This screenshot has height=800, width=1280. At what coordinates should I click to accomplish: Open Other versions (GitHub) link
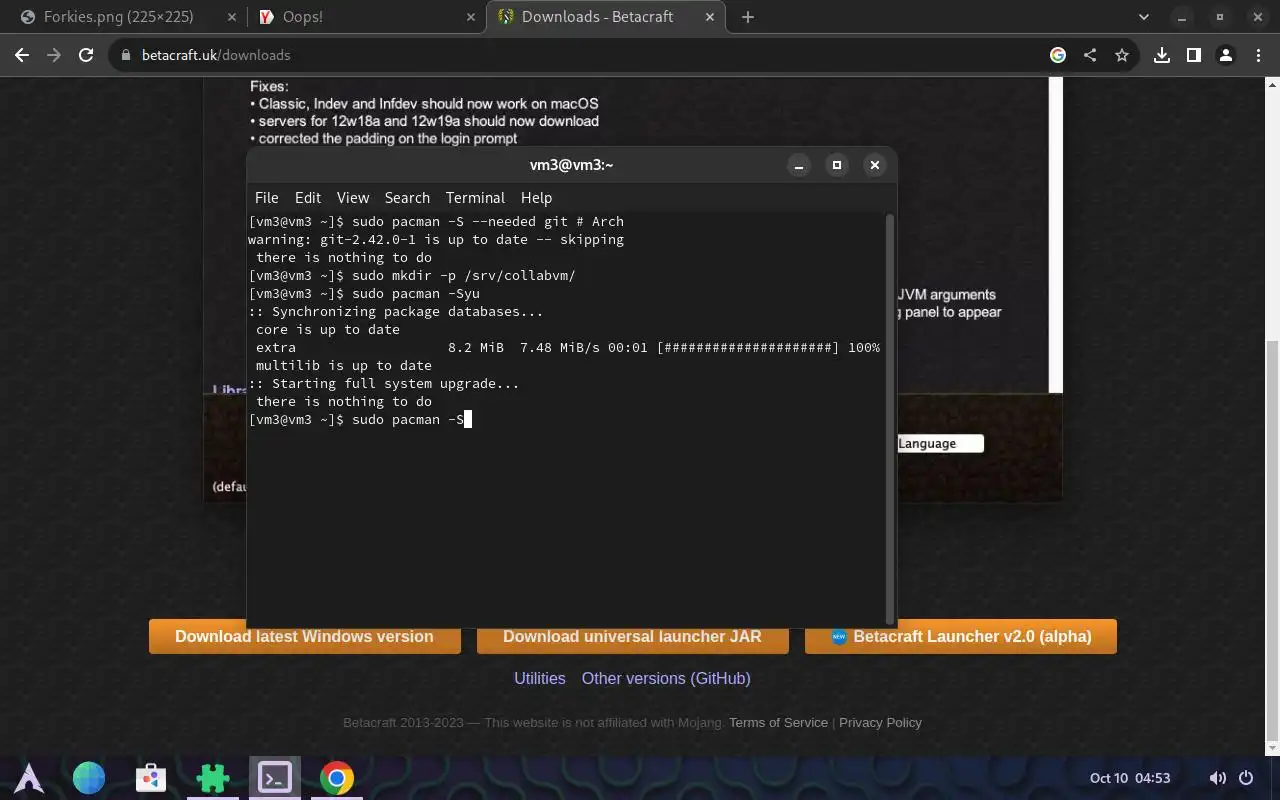[666, 678]
